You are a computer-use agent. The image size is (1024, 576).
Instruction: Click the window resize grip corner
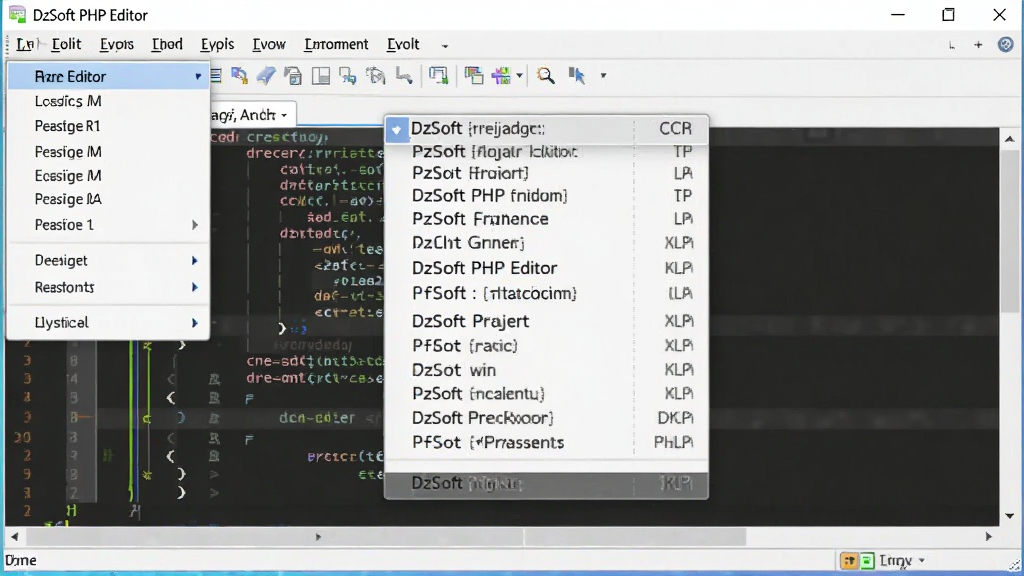coord(1014,566)
